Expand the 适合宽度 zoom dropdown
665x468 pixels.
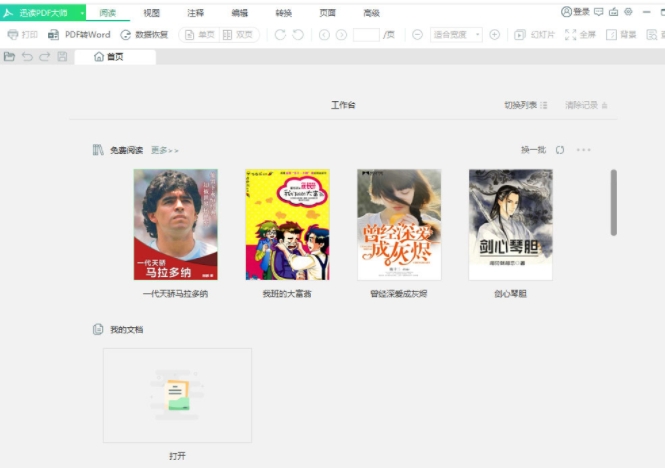pyautogui.click(x=476, y=35)
